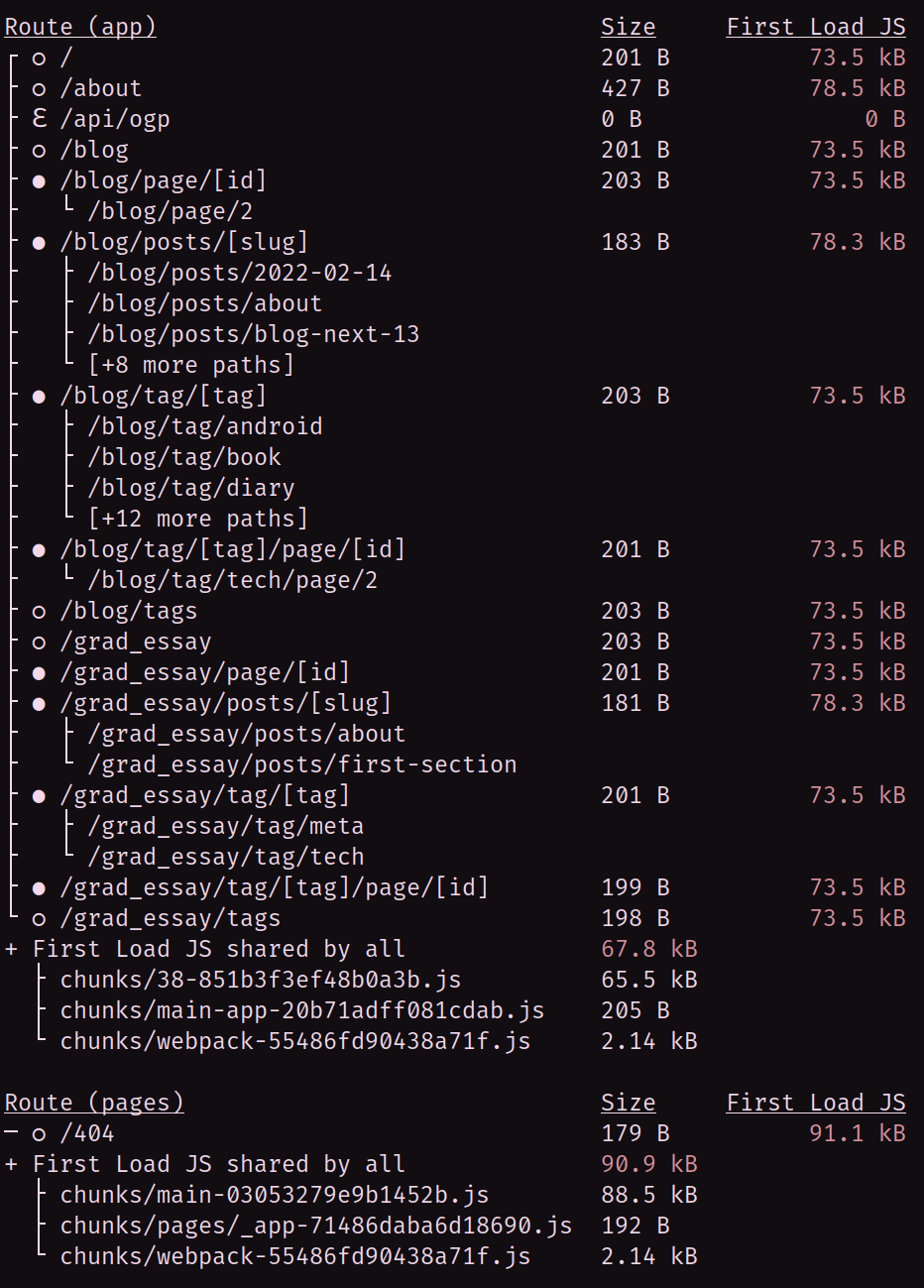This screenshot has width=924, height=1288.
Task: Click the hollow circle next to /404
Action: tap(40, 1133)
